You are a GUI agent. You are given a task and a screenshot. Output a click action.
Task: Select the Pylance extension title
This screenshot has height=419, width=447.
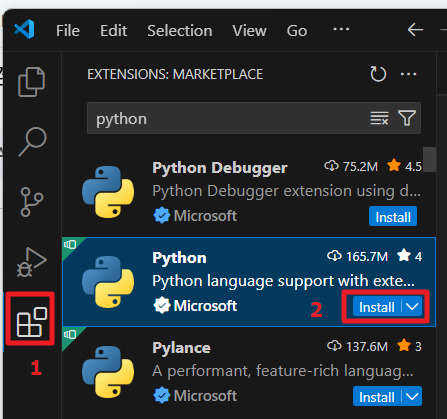(x=181, y=348)
